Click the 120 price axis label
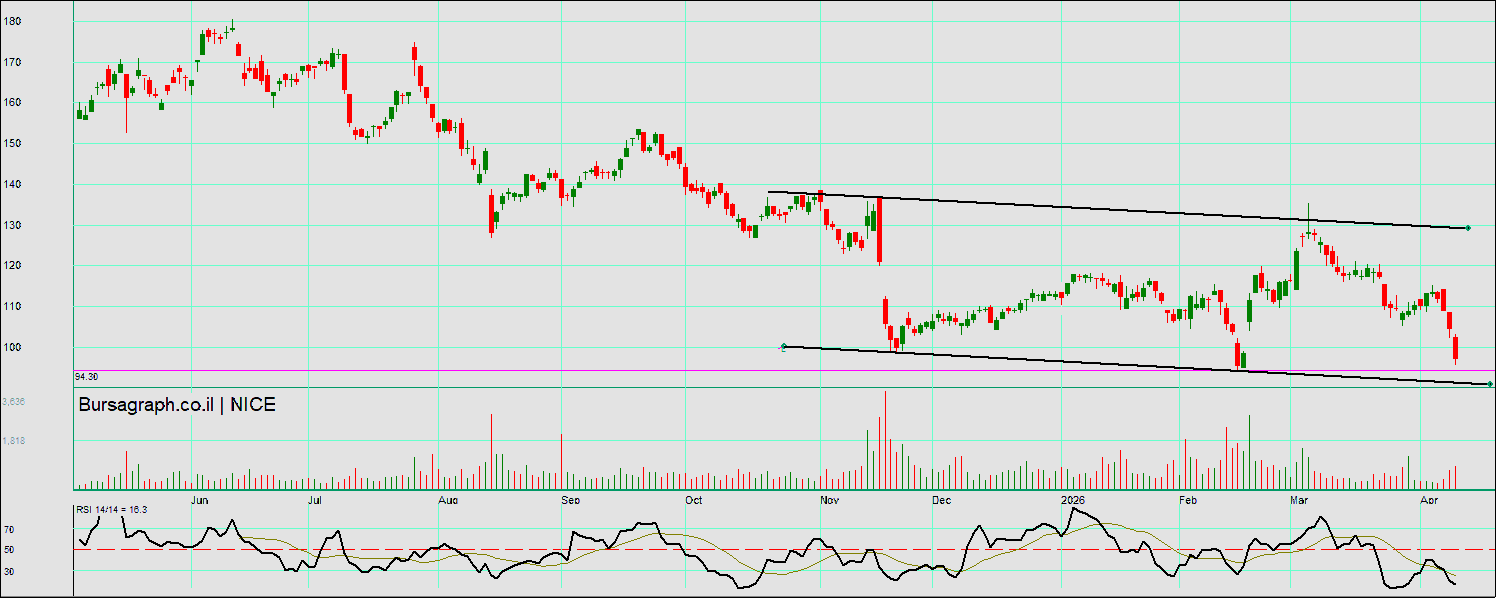This screenshot has width=1496, height=598. tap(12, 266)
